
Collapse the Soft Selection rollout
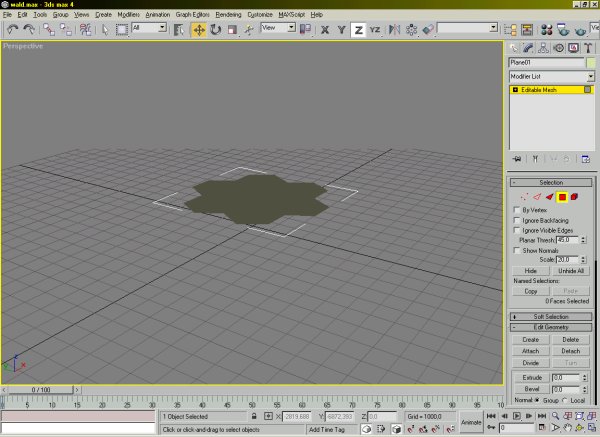coord(551,317)
